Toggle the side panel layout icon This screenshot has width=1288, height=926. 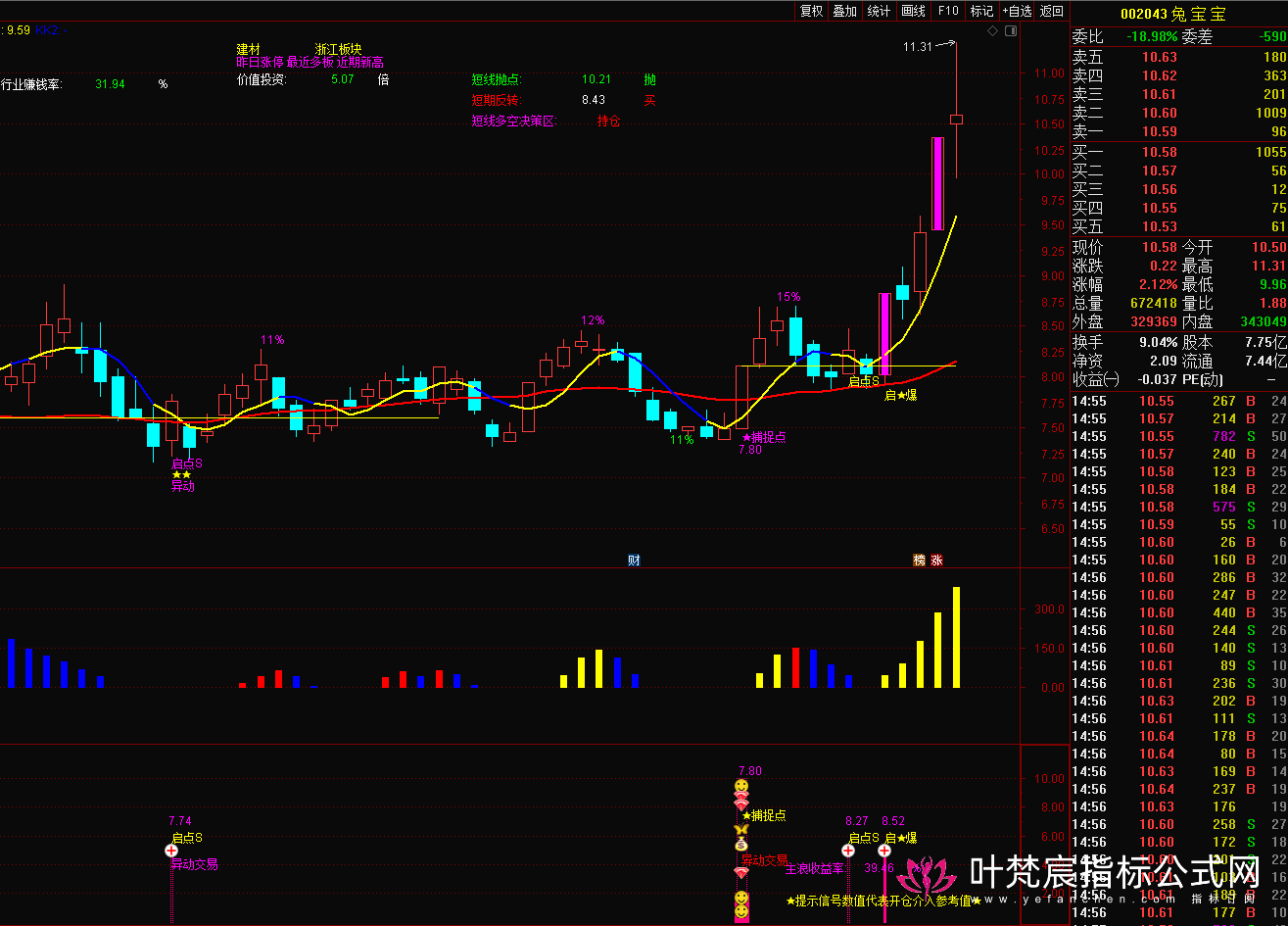(x=1011, y=31)
